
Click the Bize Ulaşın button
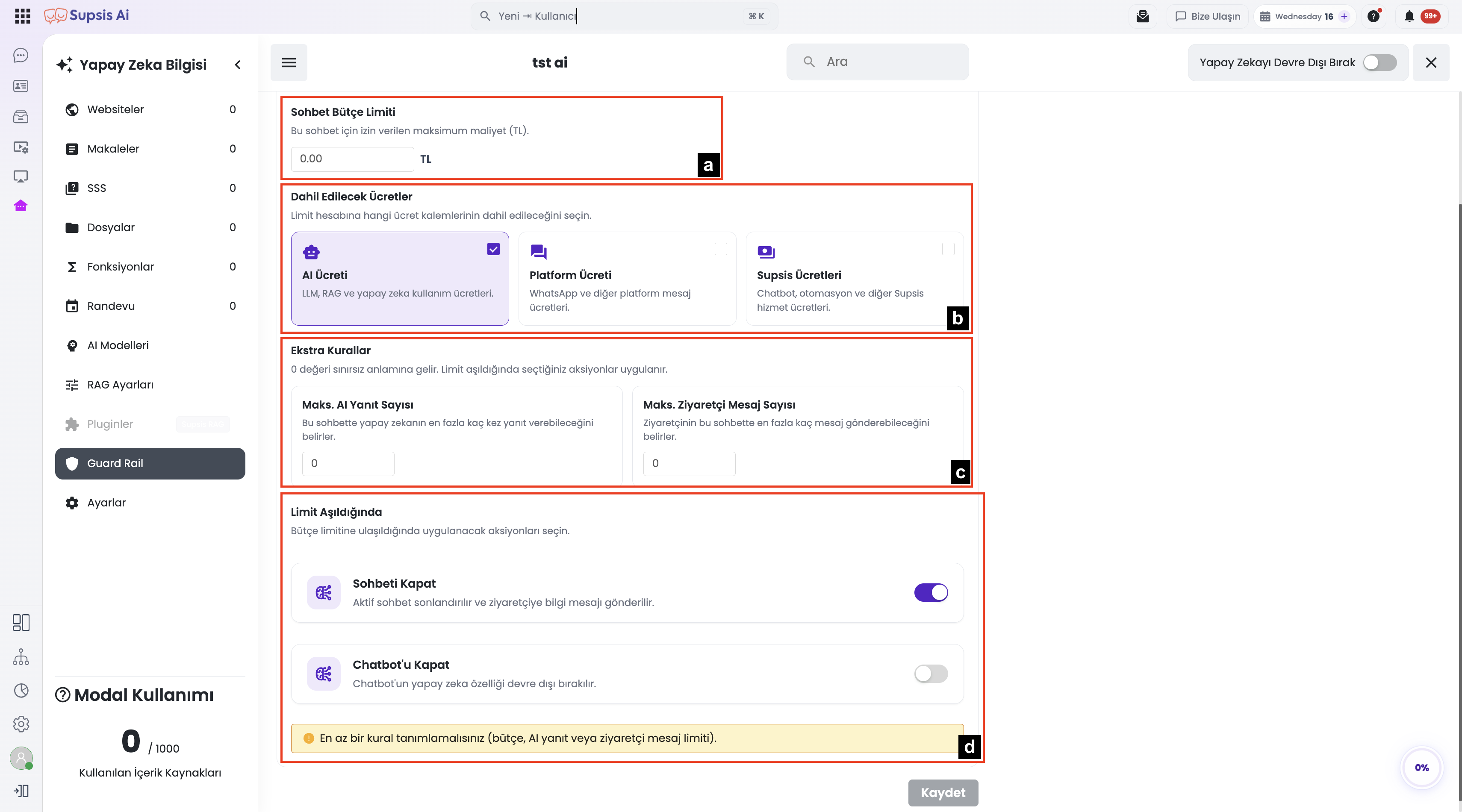1207,16
